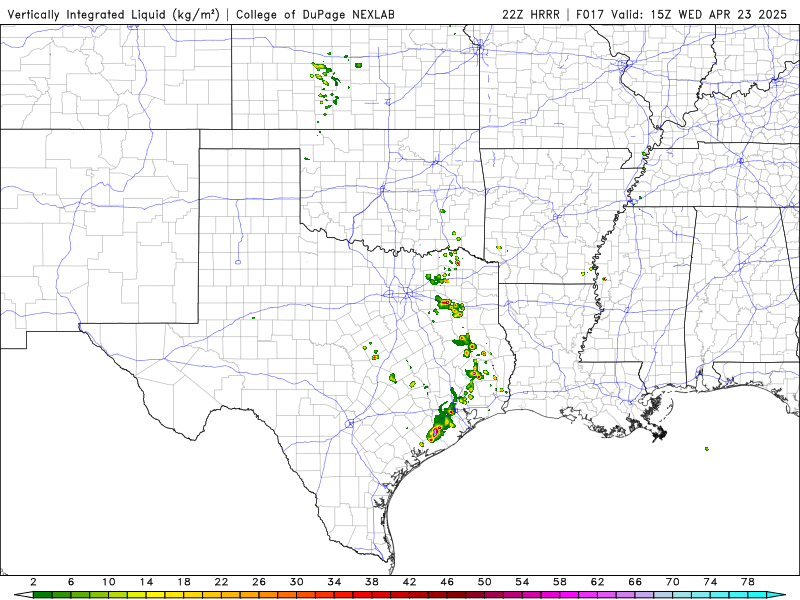Click the colorbar label '22'
800x600 pixels.
point(221,582)
